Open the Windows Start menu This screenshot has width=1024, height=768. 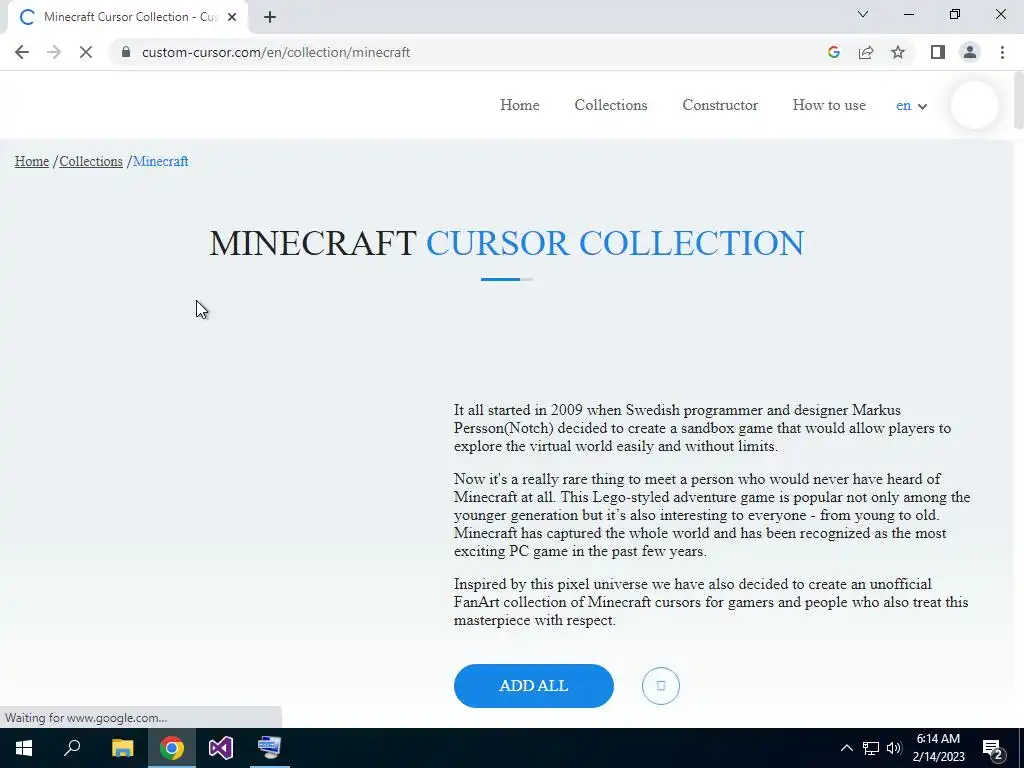24,748
